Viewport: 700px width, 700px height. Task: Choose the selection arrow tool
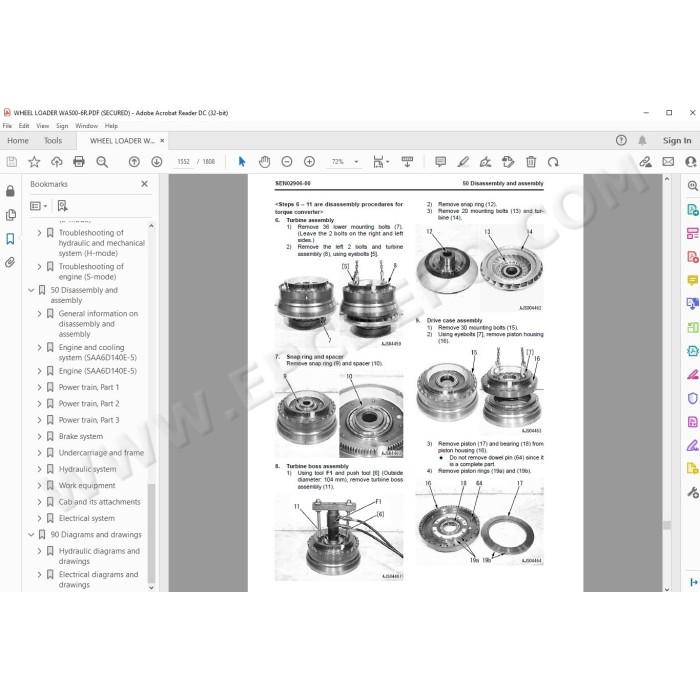[242, 162]
